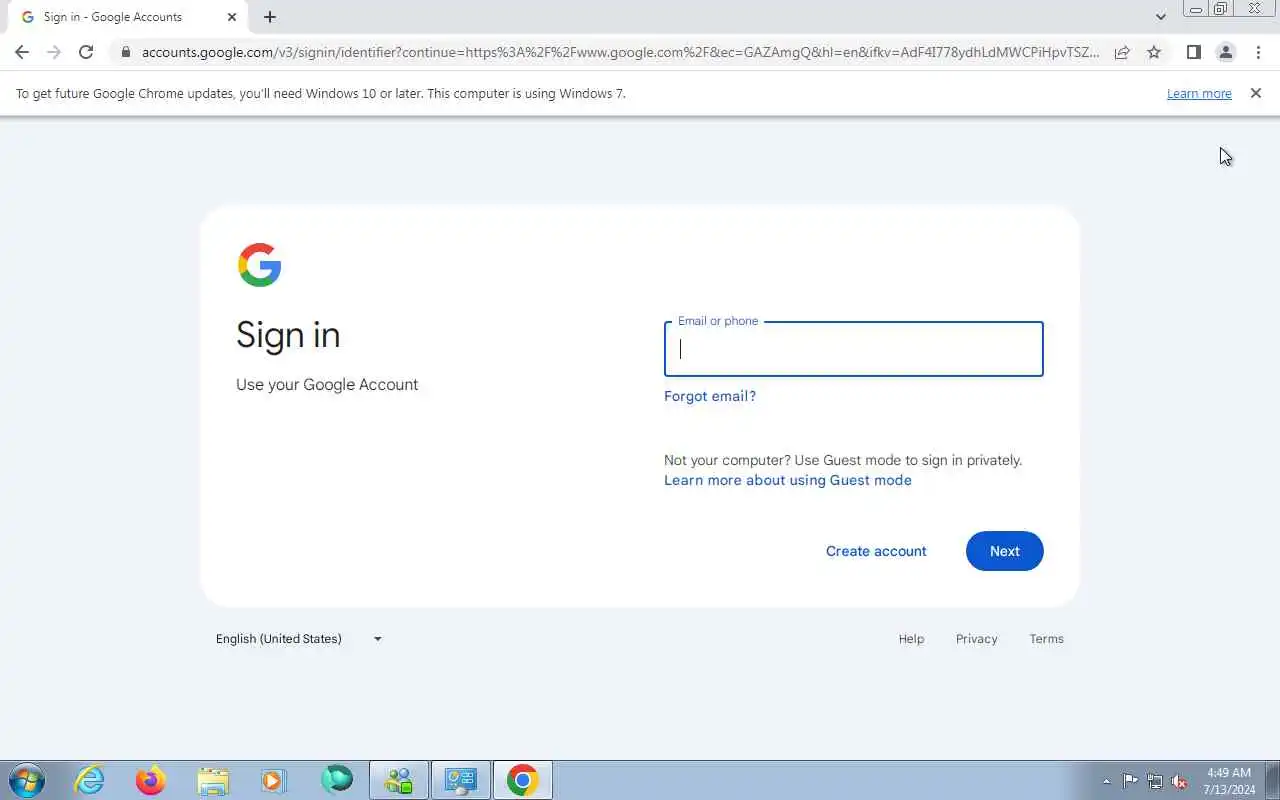The height and width of the screenshot is (800, 1280).
Task: Open a new tab with the plus button
Action: tap(270, 17)
